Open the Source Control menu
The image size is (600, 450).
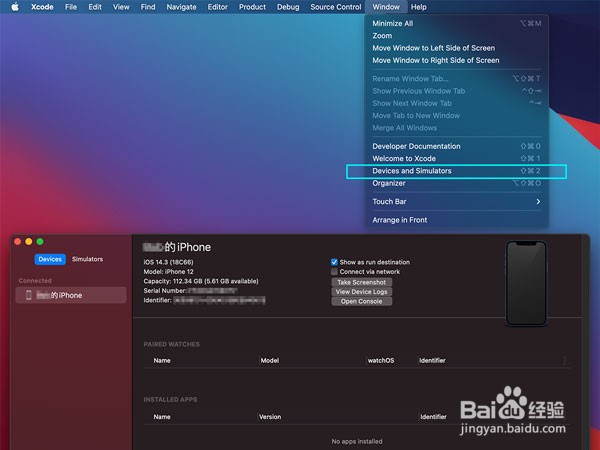click(336, 7)
